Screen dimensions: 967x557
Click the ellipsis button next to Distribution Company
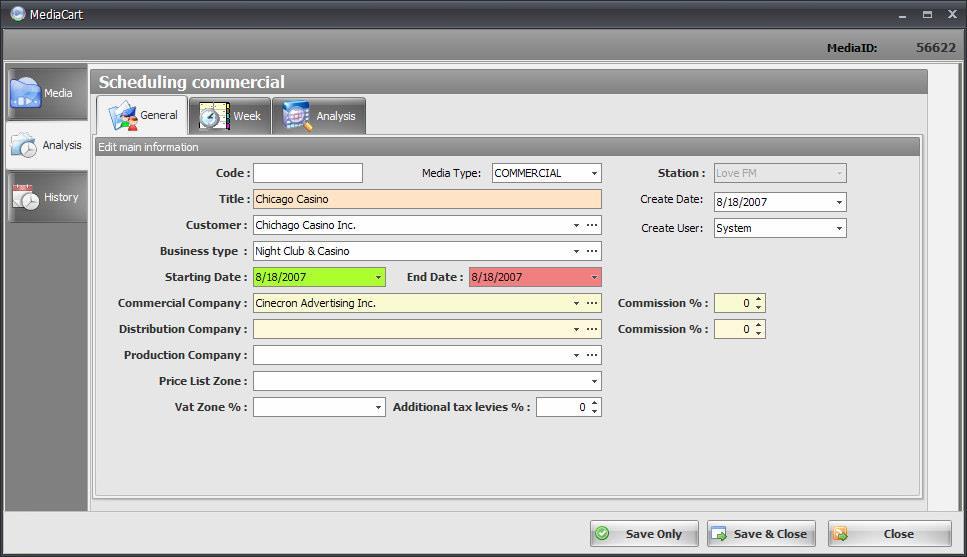(x=592, y=329)
